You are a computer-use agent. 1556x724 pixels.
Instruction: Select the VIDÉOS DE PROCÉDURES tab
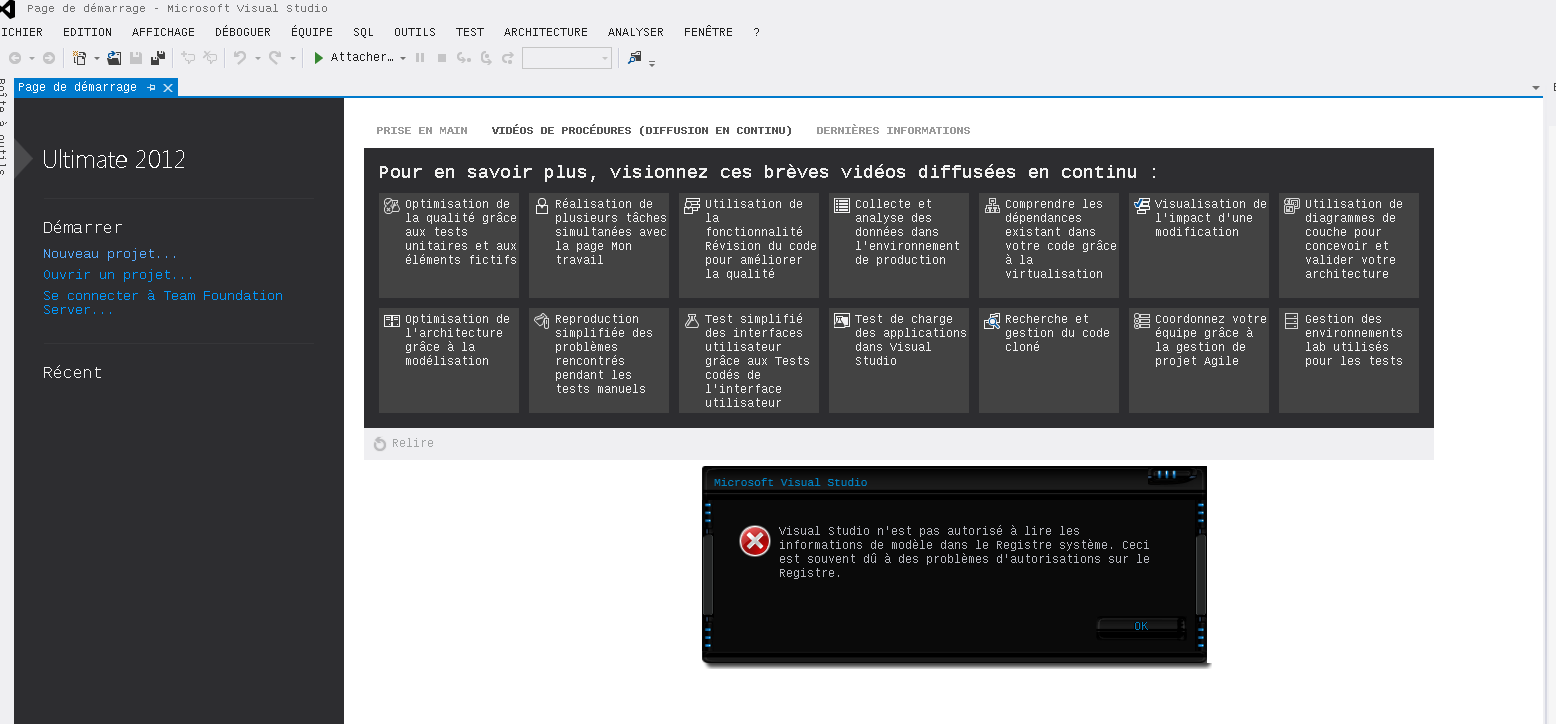coord(642,131)
